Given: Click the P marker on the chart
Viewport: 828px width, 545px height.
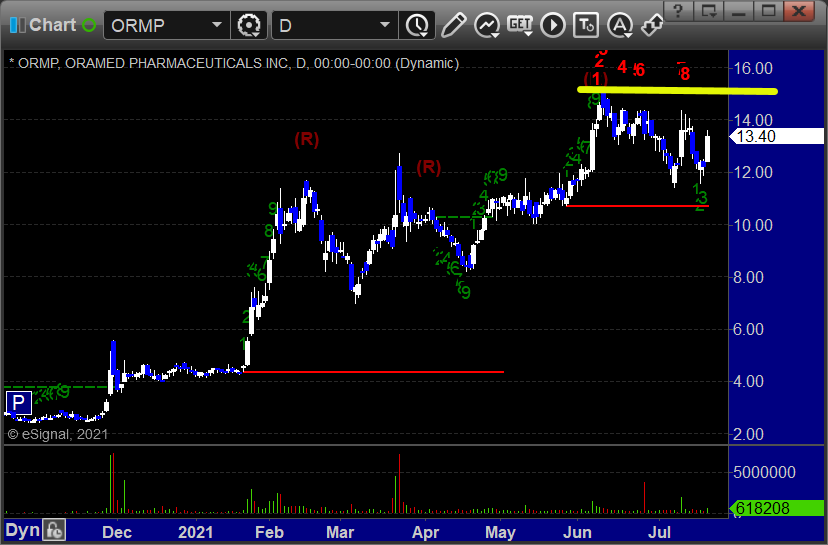Looking at the screenshot, I should point(18,403).
